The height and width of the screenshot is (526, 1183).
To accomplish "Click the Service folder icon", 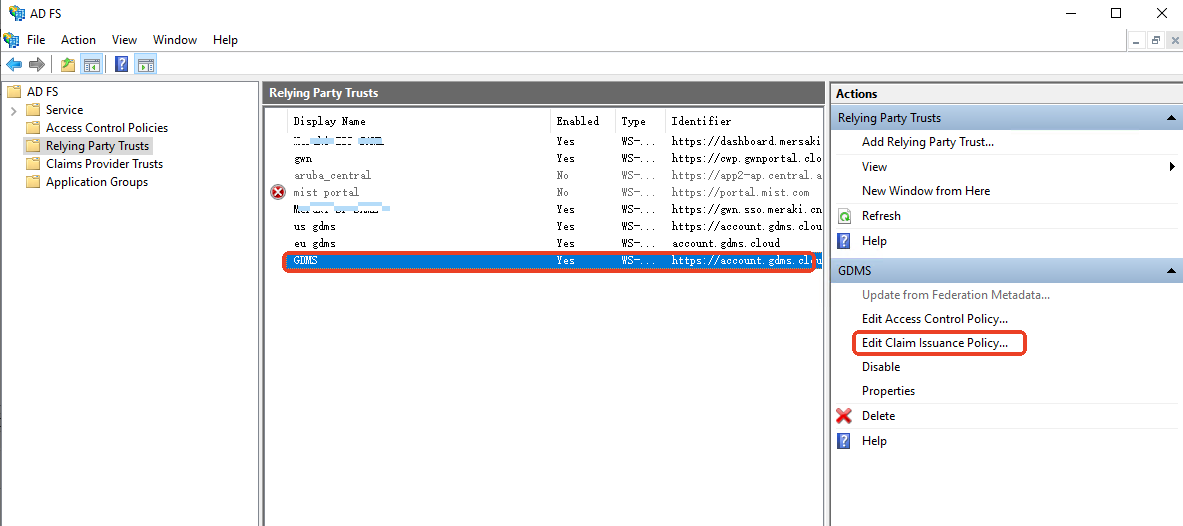I will [x=32, y=109].
